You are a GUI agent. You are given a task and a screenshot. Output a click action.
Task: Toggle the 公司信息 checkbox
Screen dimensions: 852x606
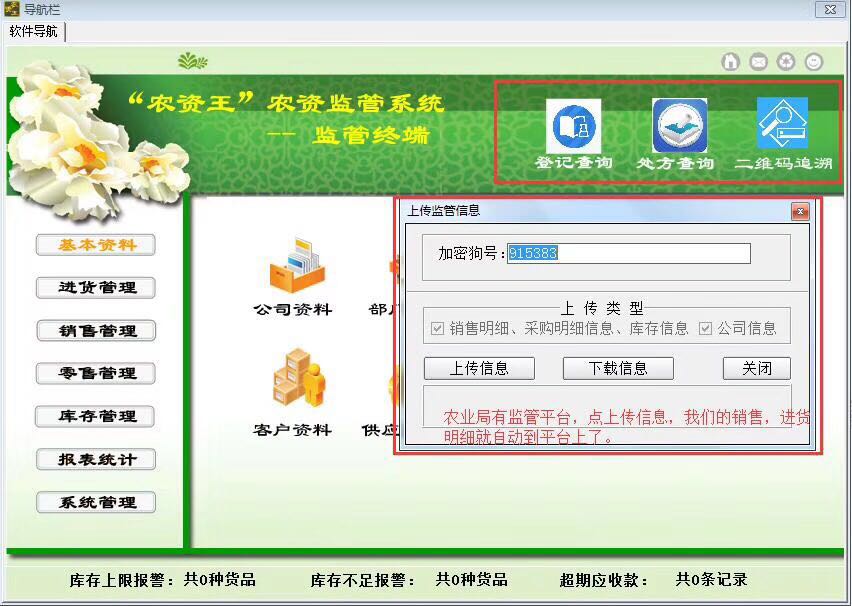[x=706, y=329]
